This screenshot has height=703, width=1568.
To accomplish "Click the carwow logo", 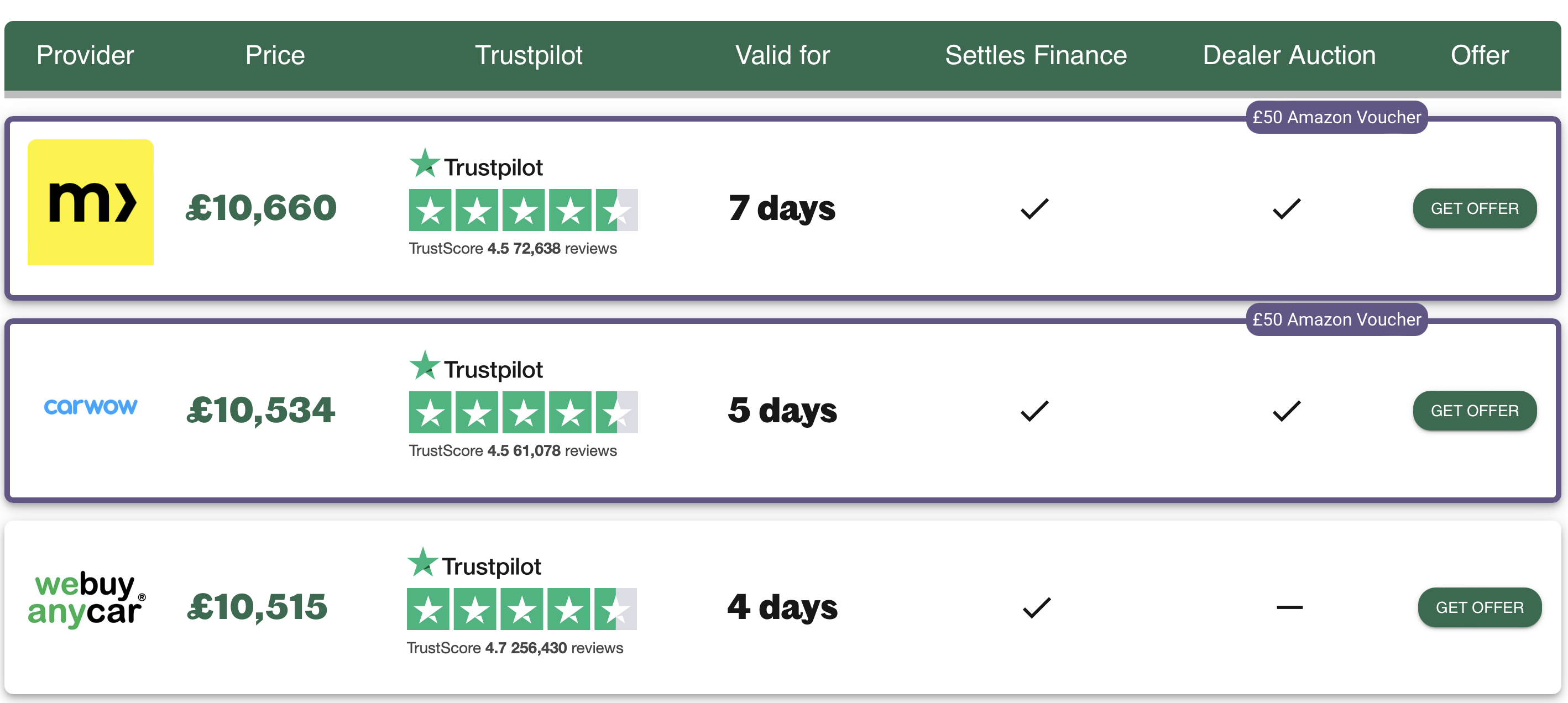I will point(90,407).
